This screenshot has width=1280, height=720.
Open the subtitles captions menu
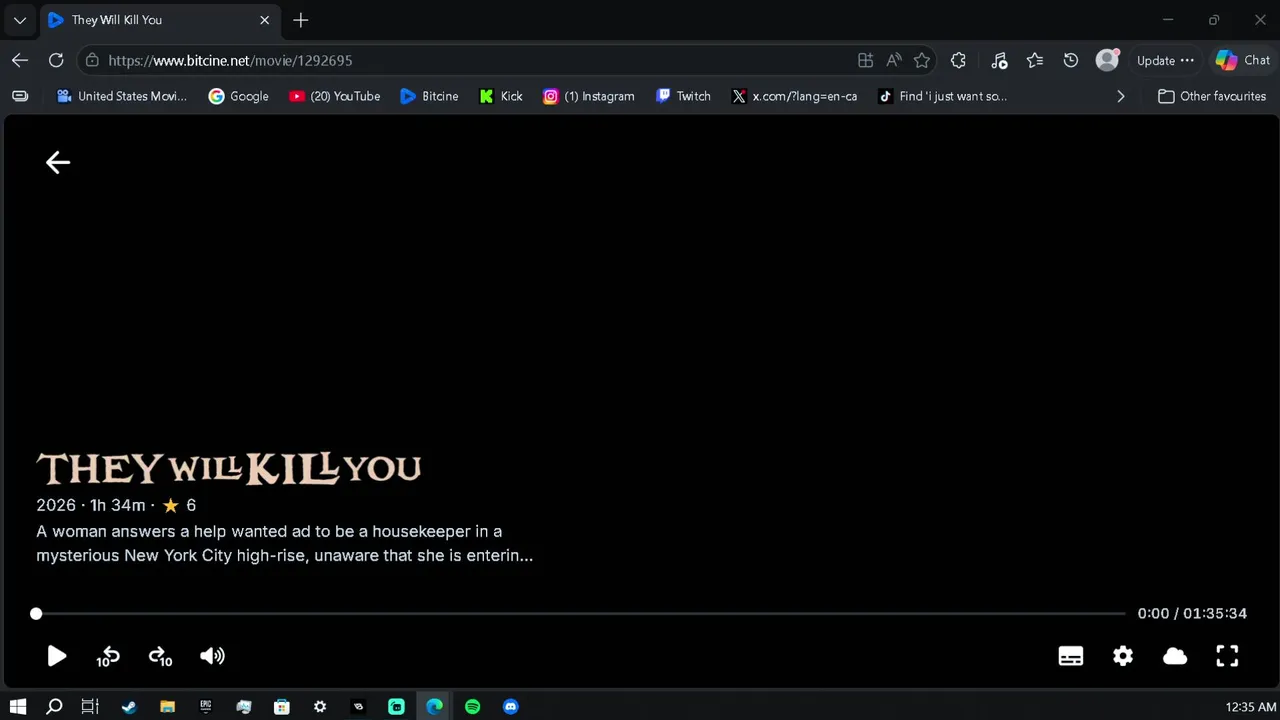1071,656
